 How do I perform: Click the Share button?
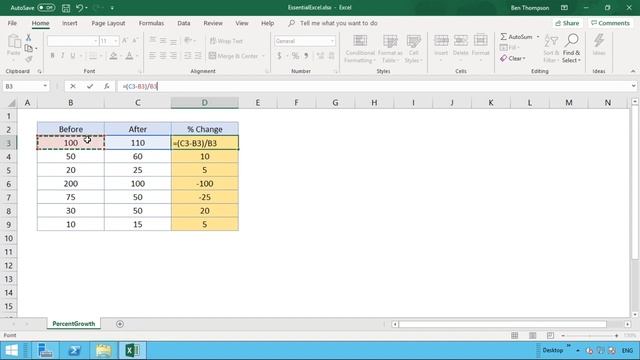pyautogui.click(x=567, y=23)
